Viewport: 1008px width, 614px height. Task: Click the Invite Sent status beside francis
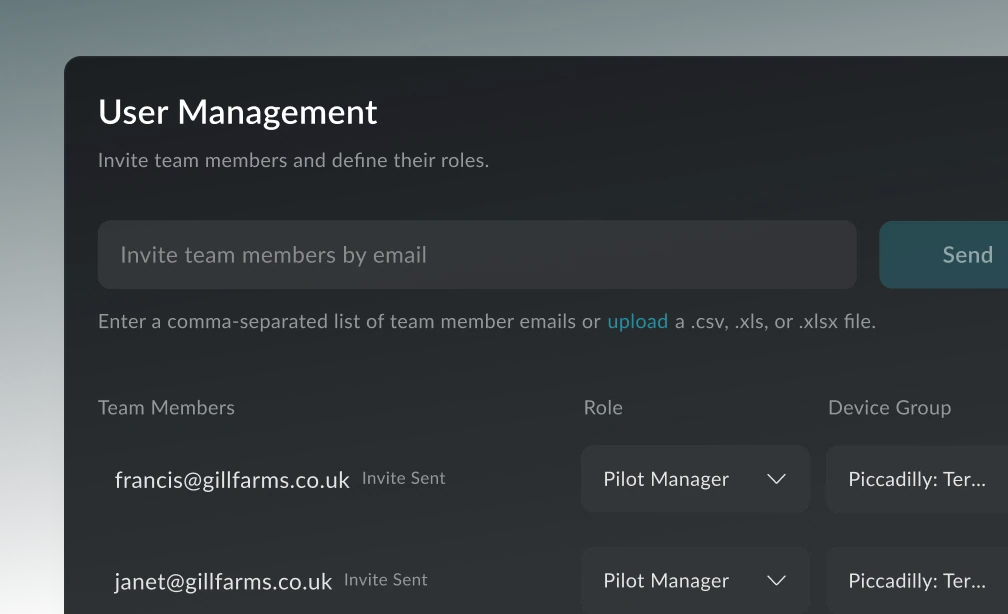[x=404, y=479]
